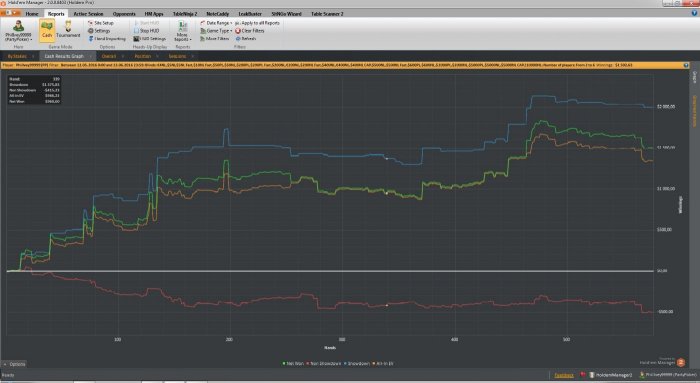This screenshot has width=700, height=383.
Task: Open Settings in Options group
Action: coord(99,31)
